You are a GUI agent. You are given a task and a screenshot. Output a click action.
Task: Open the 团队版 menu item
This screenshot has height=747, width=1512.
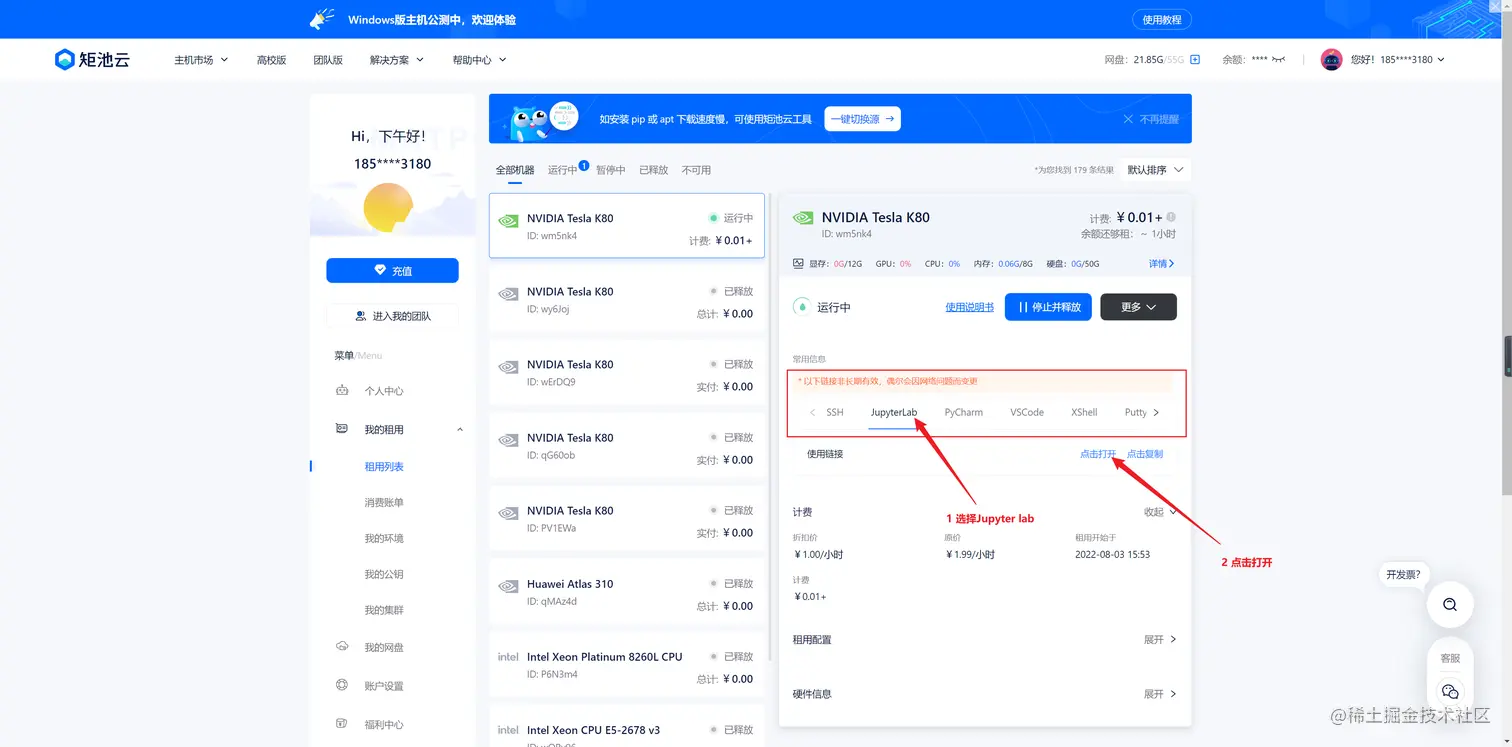coord(328,60)
